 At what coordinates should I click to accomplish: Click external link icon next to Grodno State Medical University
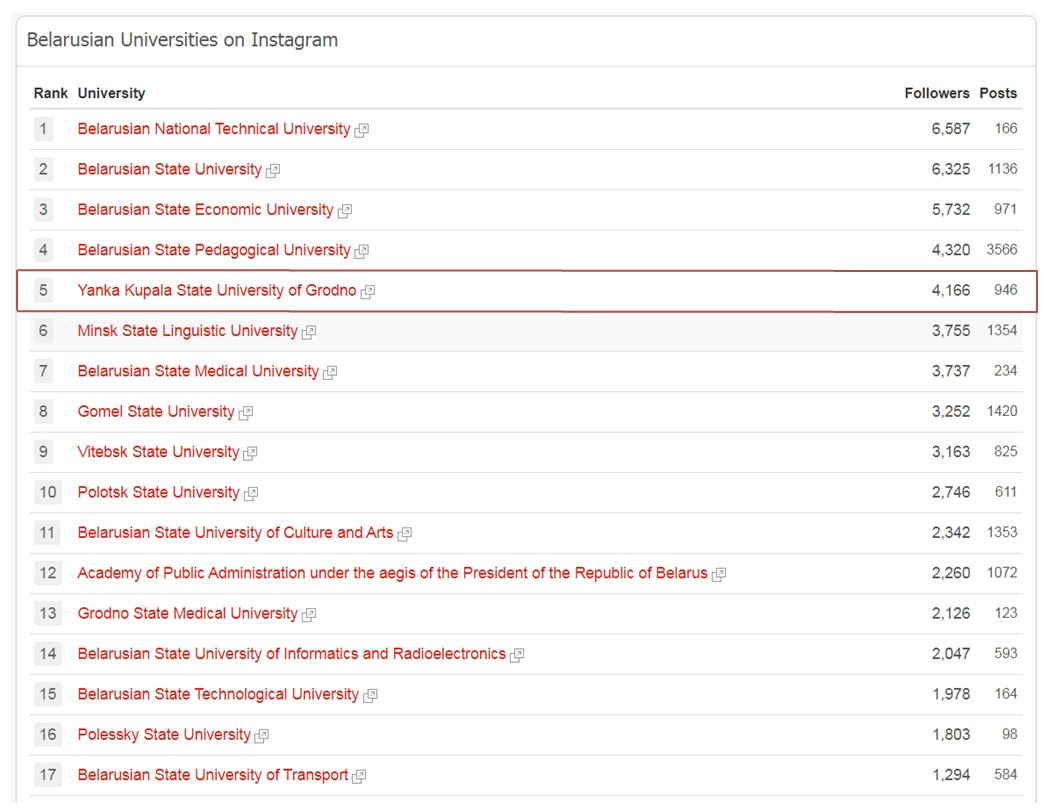click(309, 614)
